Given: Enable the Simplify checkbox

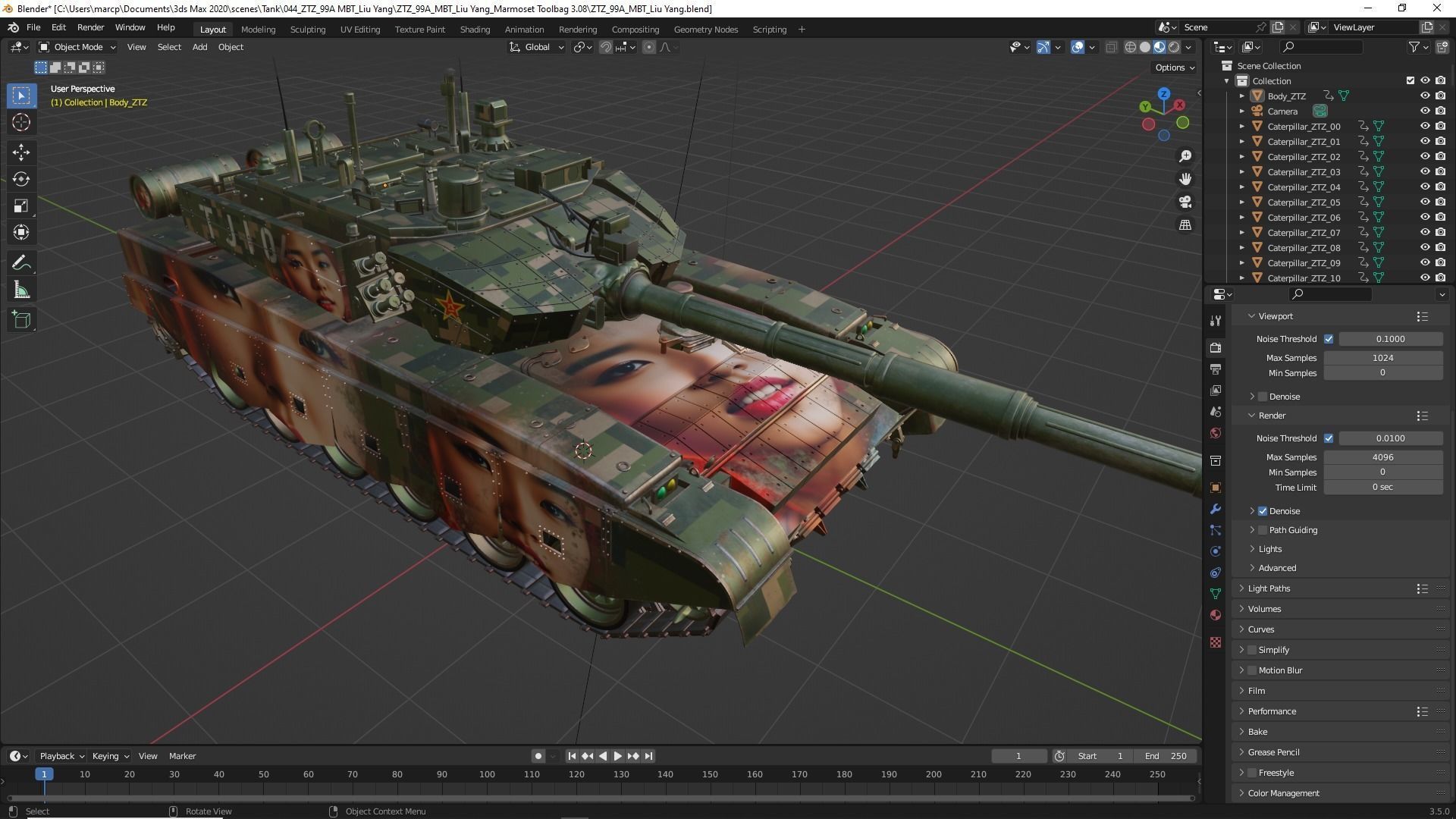Looking at the screenshot, I should [x=1252, y=650].
